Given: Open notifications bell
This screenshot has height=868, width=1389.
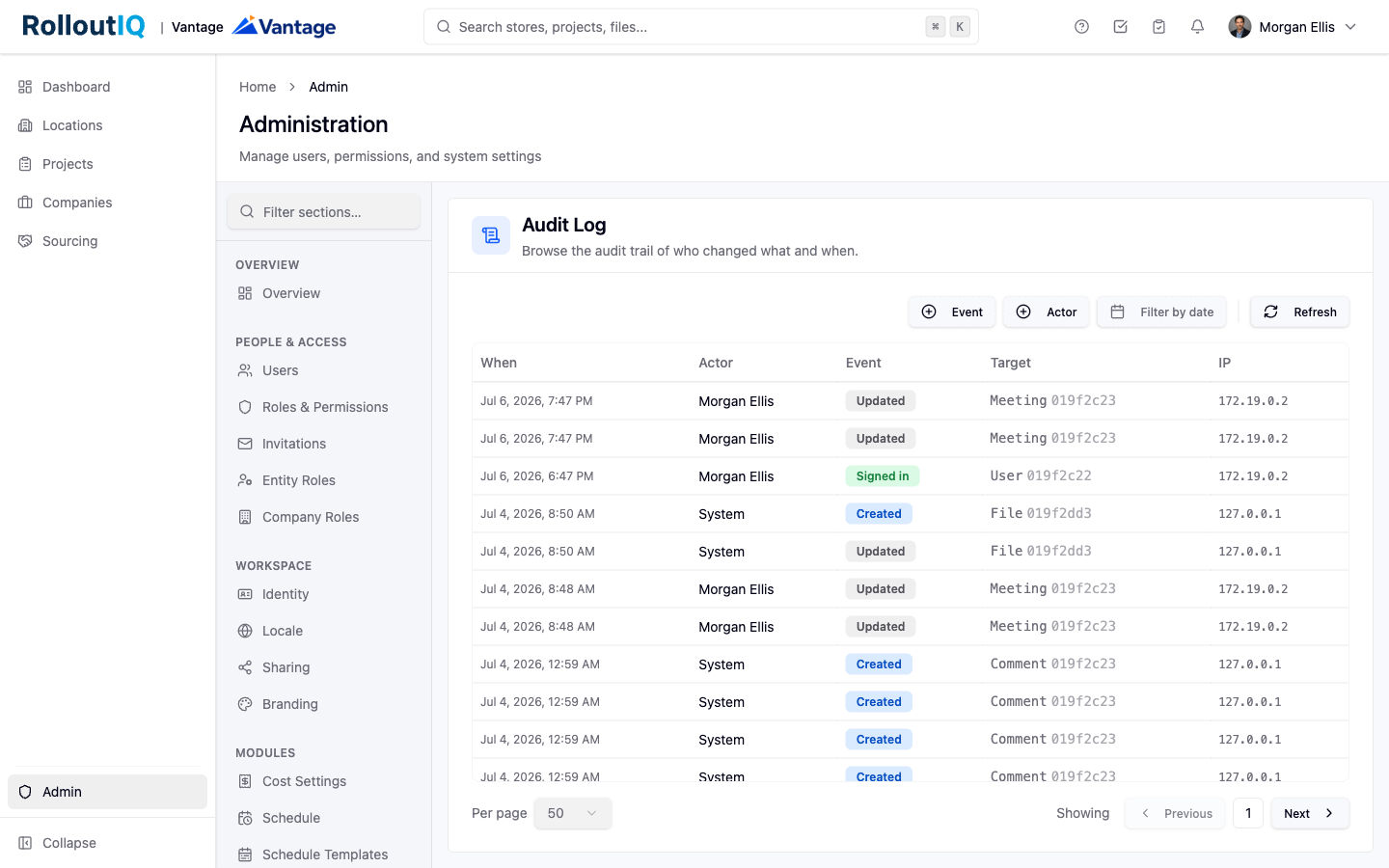Looking at the screenshot, I should (1197, 27).
